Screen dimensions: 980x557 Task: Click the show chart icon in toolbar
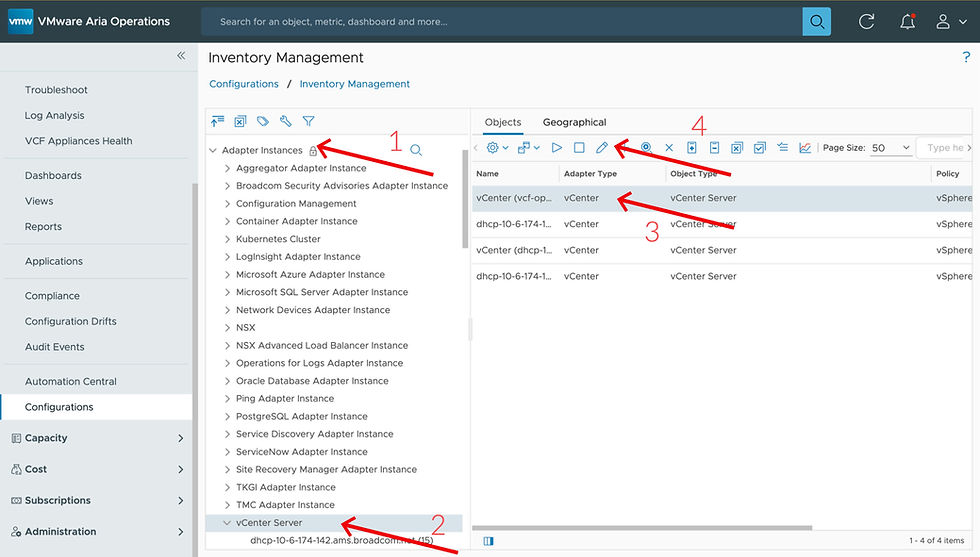tap(805, 148)
